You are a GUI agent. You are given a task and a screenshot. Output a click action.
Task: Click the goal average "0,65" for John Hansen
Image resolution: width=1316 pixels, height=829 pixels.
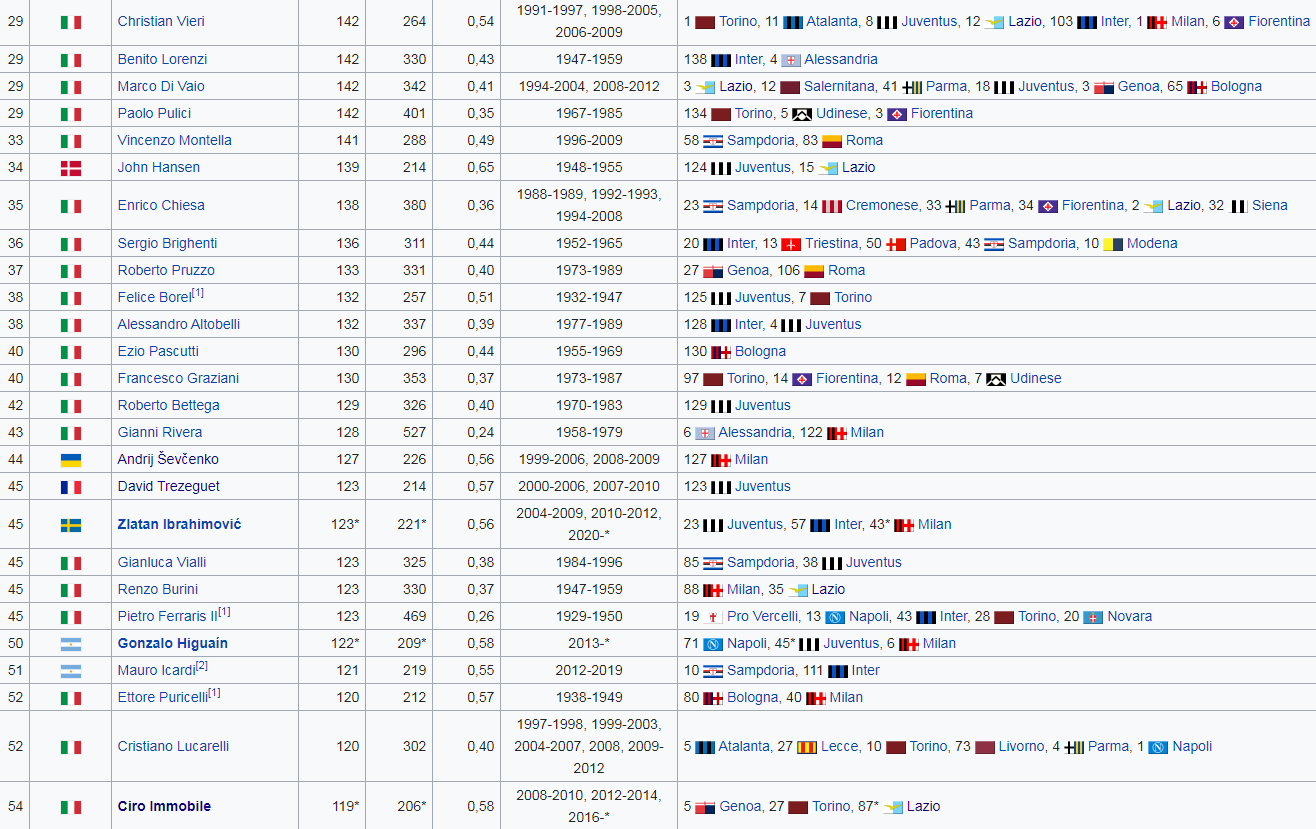coord(480,168)
